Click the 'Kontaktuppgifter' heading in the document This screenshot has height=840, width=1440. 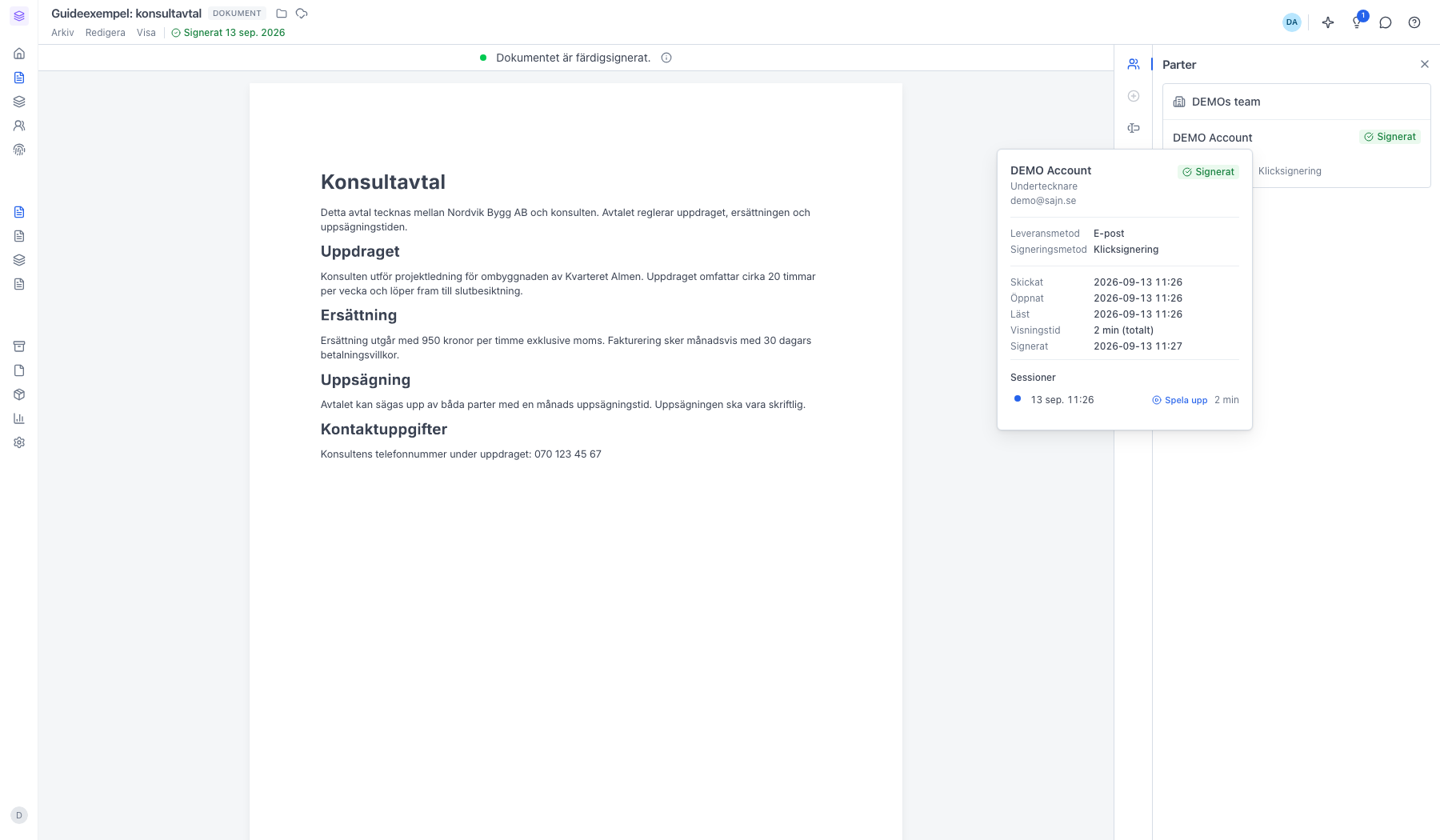pos(384,429)
